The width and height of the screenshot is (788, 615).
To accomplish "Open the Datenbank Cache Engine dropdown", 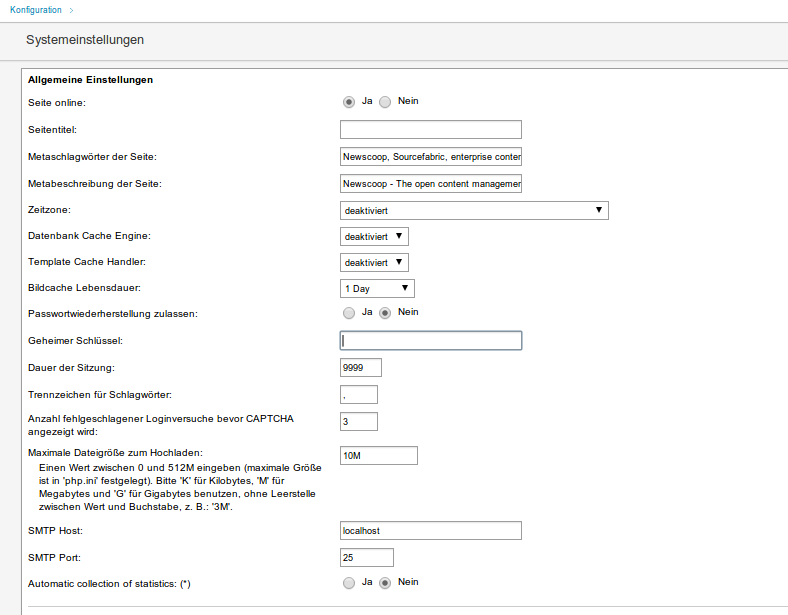I will tap(374, 237).
